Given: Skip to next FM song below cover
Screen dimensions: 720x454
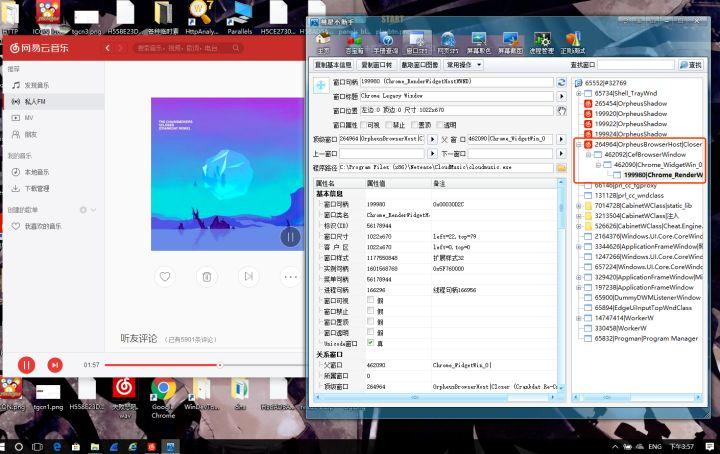Looking at the screenshot, I should (x=248, y=276).
